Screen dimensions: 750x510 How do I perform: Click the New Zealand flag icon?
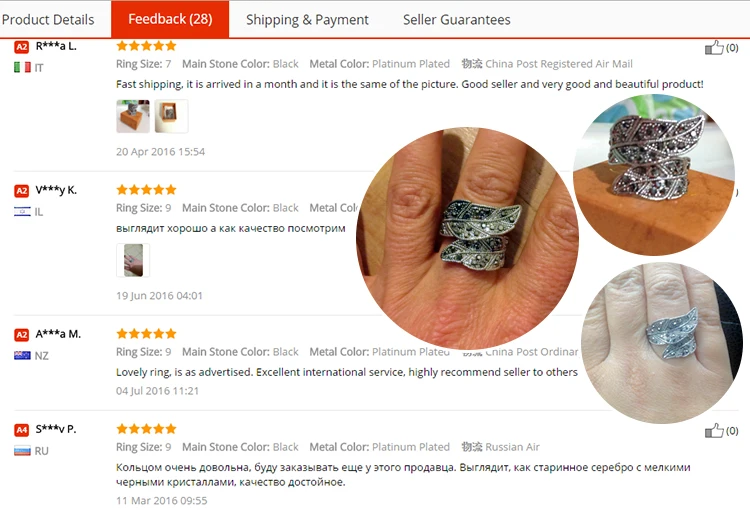[22, 355]
